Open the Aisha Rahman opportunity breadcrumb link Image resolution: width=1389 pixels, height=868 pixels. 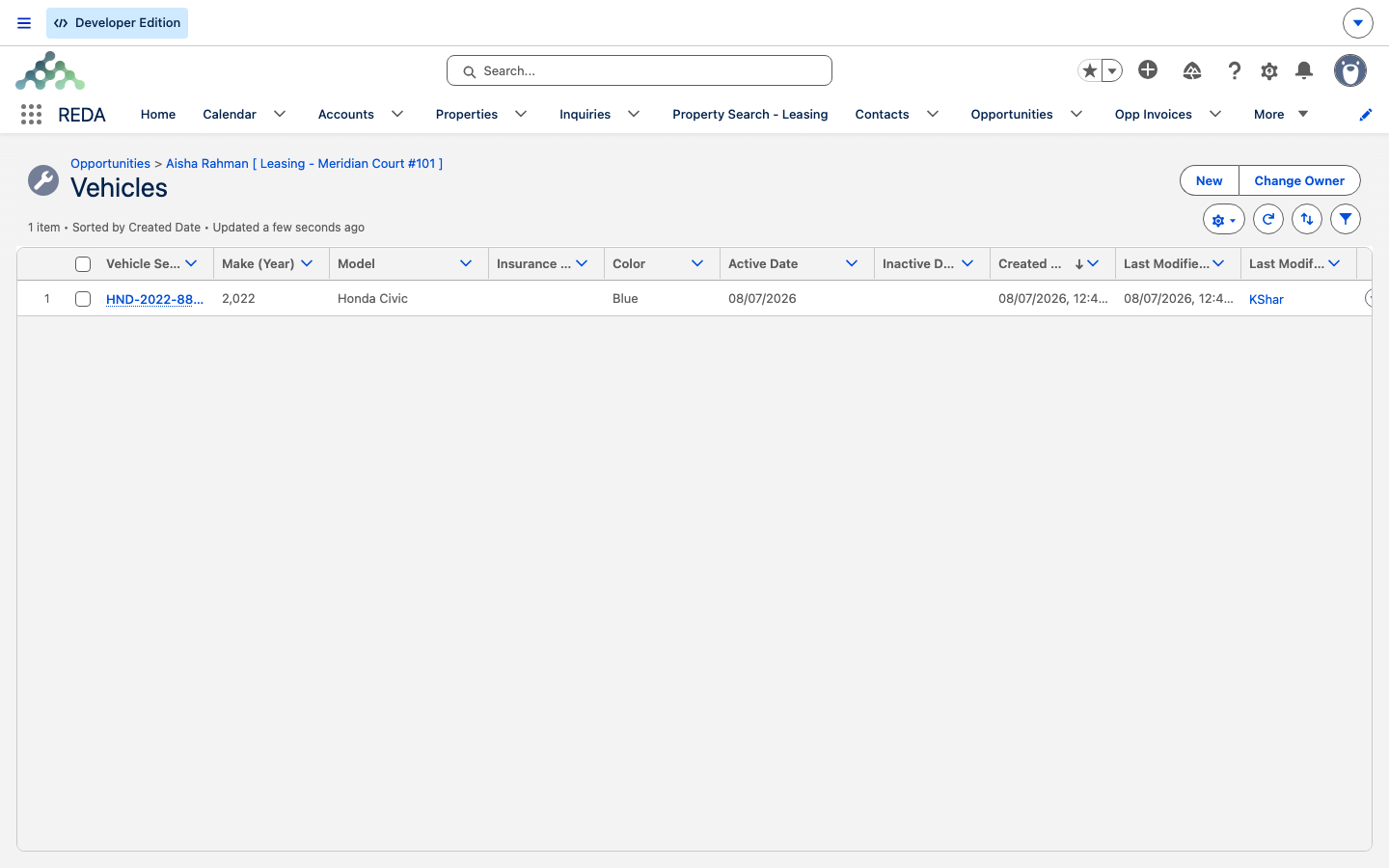(304, 164)
